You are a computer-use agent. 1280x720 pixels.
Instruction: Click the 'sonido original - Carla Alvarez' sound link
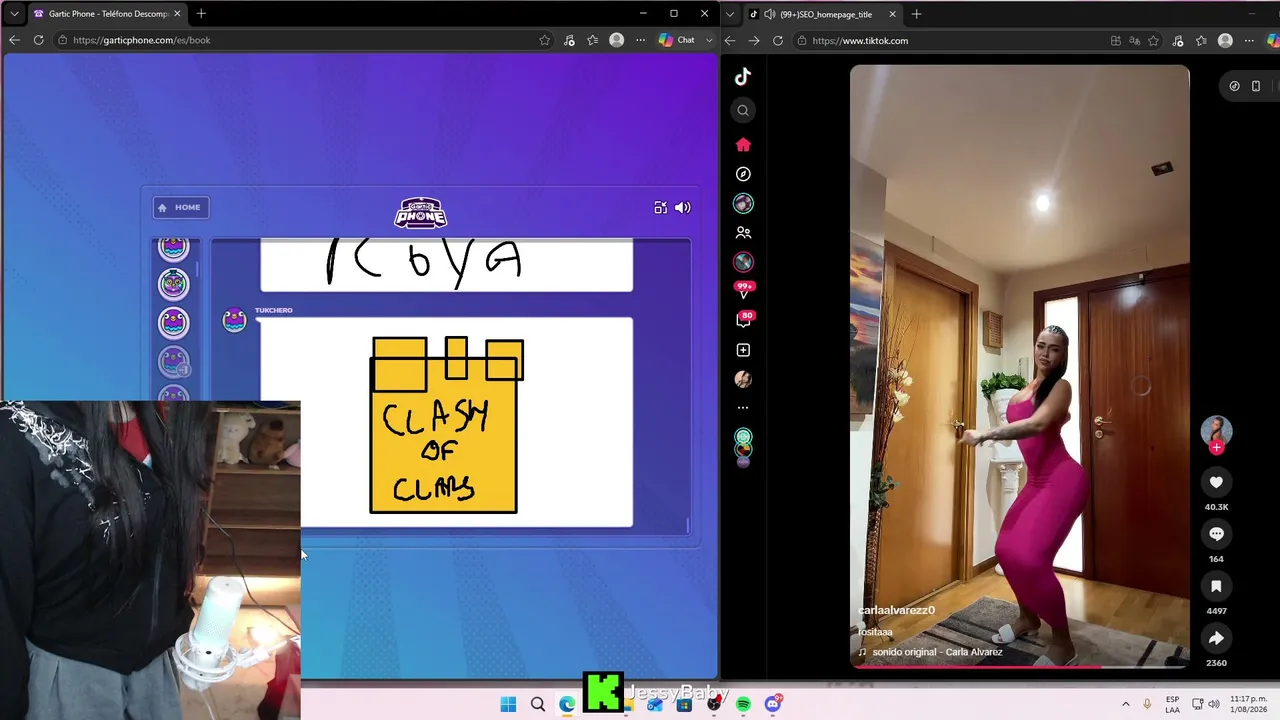[x=937, y=652]
